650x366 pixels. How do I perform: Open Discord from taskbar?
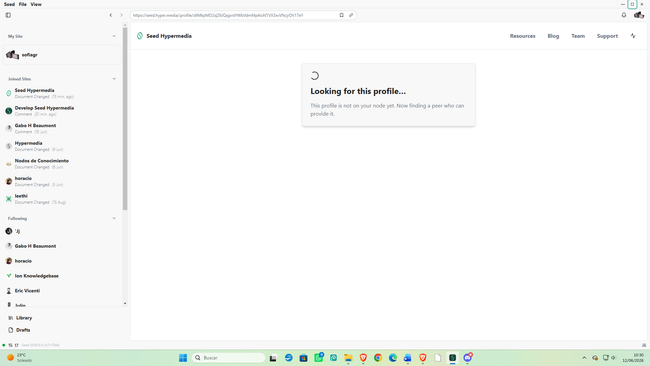(468, 358)
